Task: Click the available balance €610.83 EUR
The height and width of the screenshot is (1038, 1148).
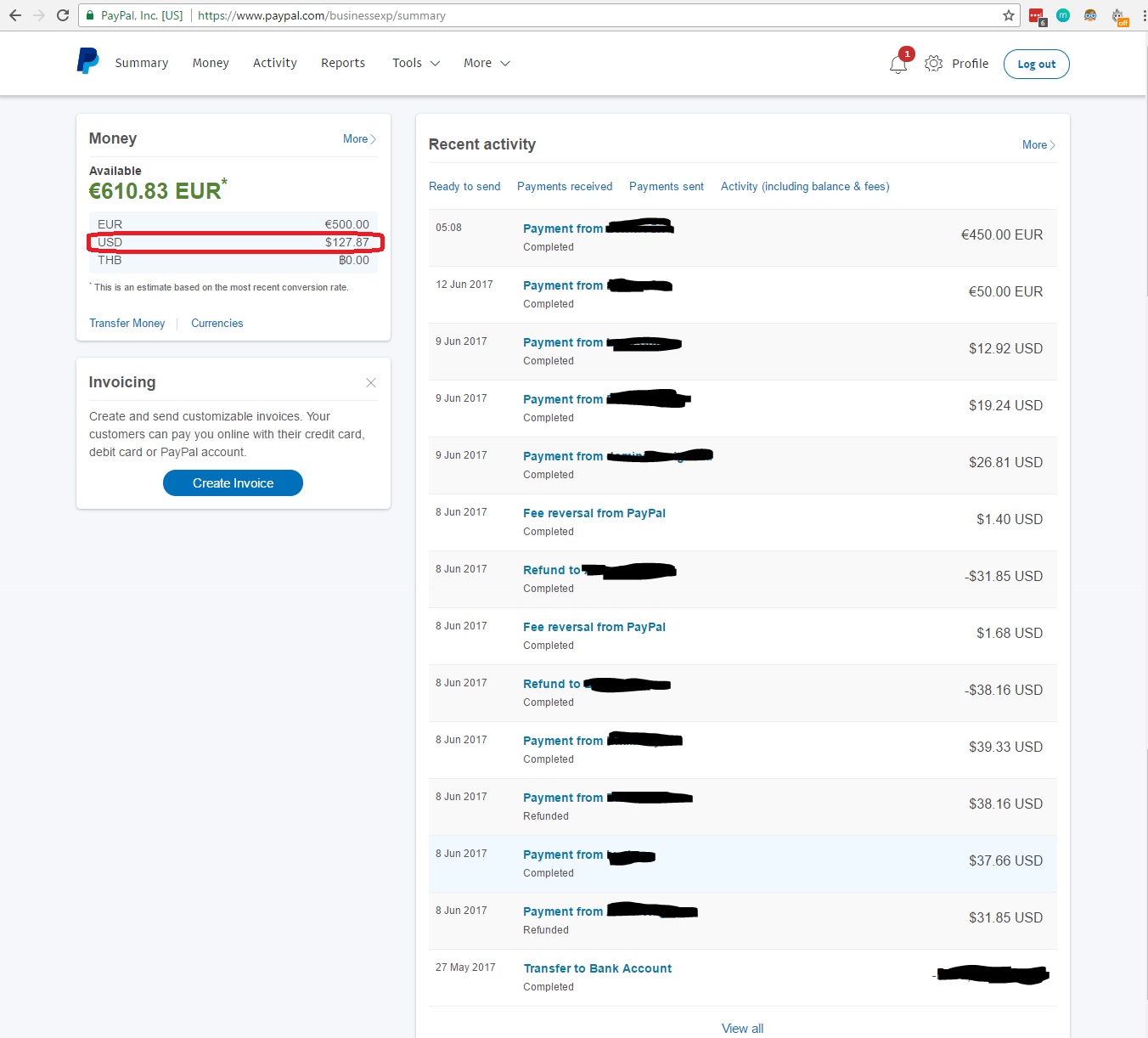Action: 158,190
